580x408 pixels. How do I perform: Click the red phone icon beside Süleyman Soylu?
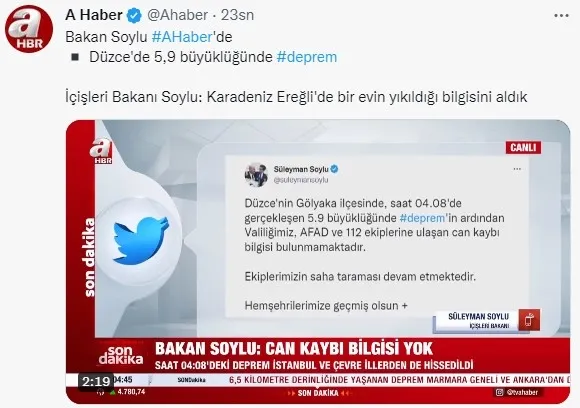(529, 320)
